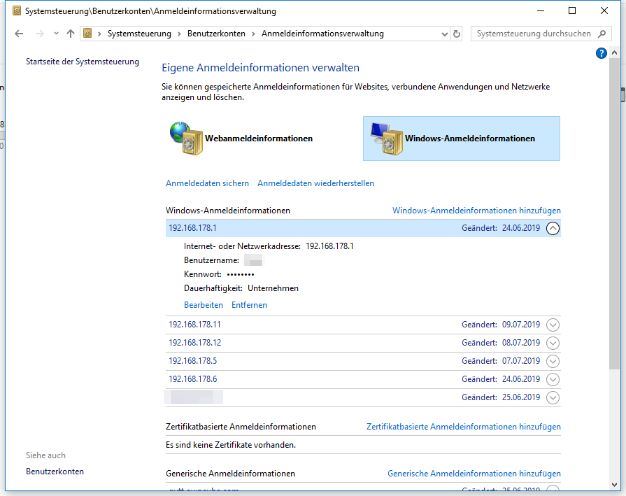The height and width of the screenshot is (496, 626).
Task: Expand the 192.168.178.6 entry chevron
Action: [x=553, y=379]
